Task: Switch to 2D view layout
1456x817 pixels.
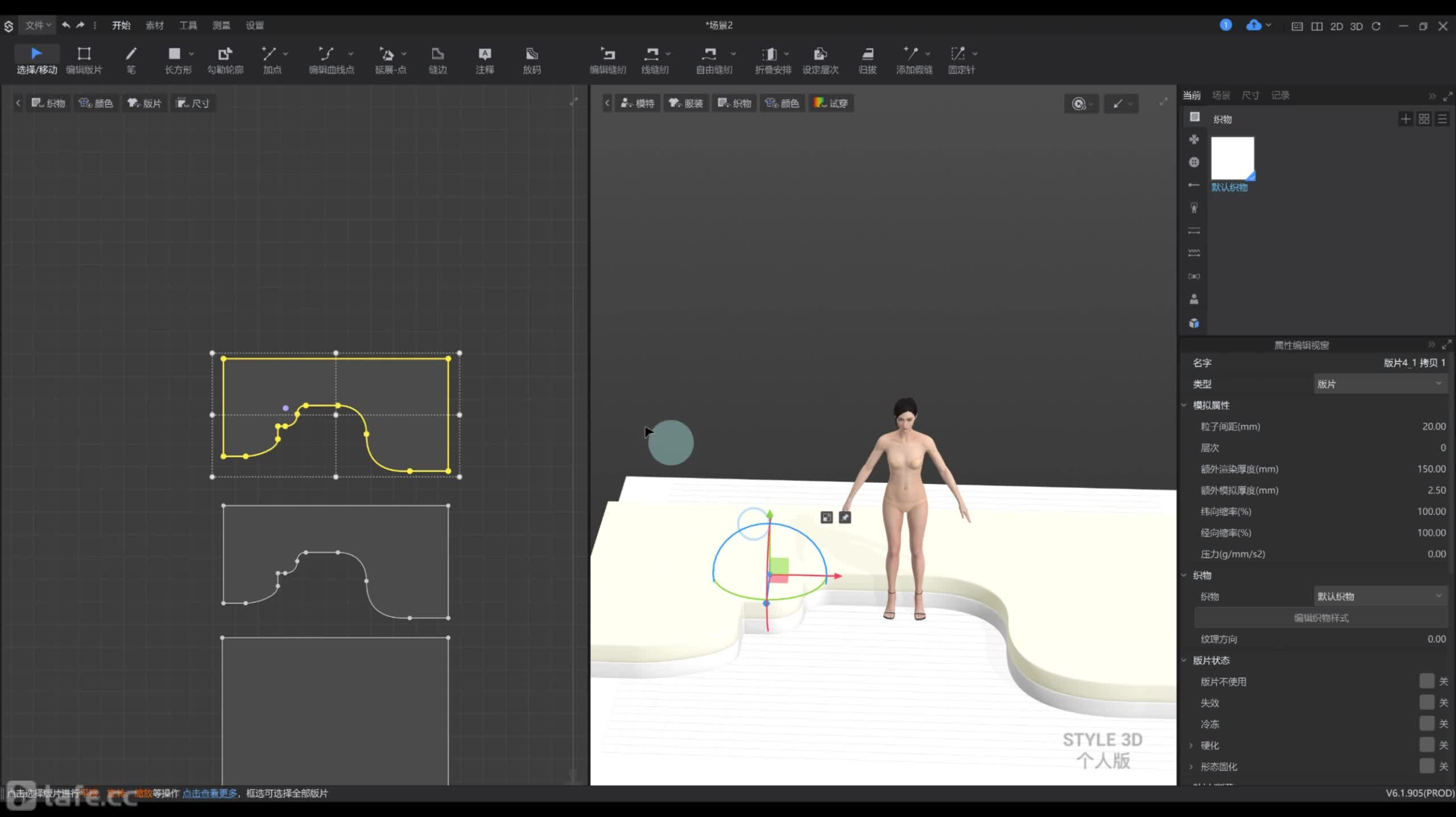Action: (x=1337, y=26)
